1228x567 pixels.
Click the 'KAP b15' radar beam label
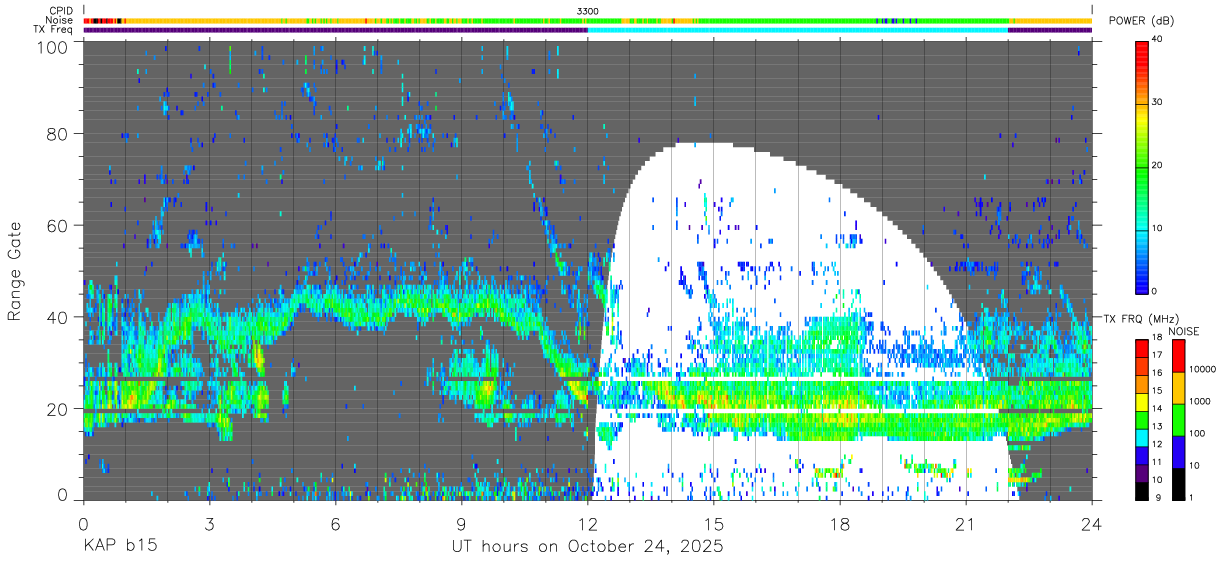click(x=119, y=547)
